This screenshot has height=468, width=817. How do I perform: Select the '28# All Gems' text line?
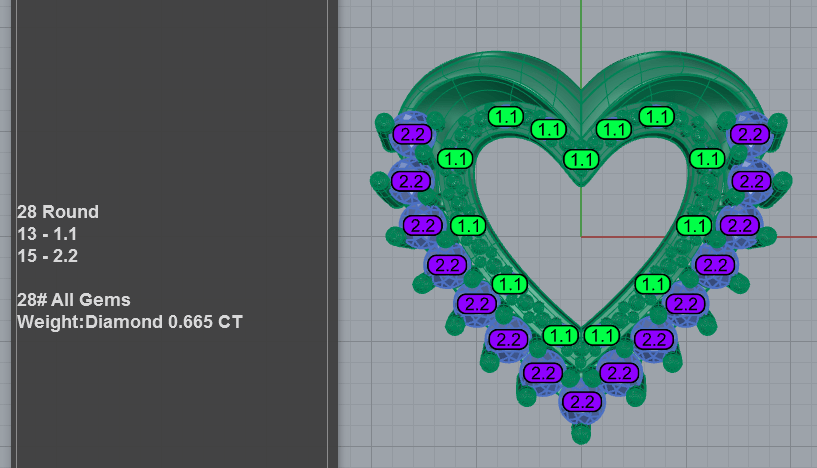tap(73, 300)
